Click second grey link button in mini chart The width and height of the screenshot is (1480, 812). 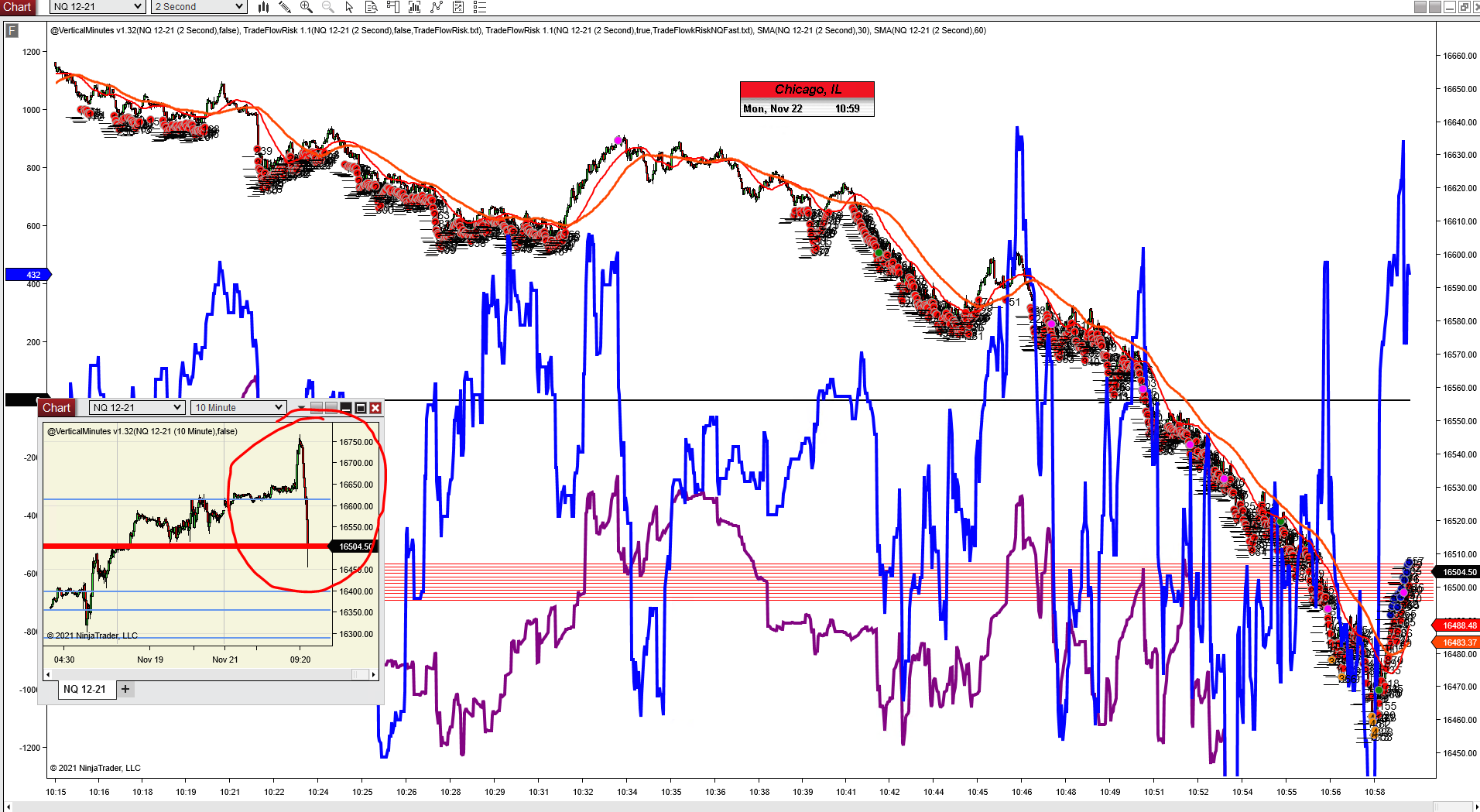[x=331, y=407]
